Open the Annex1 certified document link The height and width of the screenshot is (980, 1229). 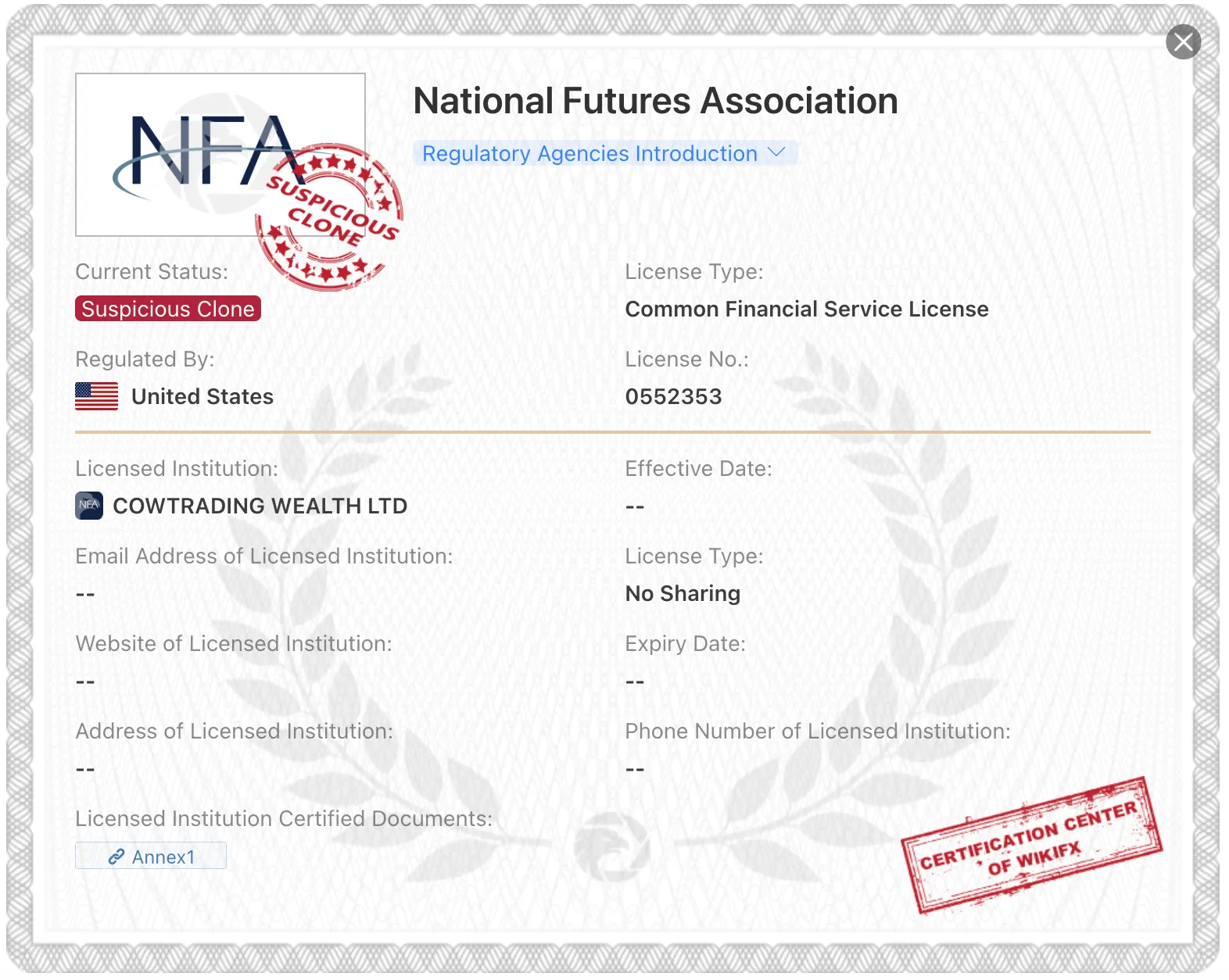click(x=151, y=856)
